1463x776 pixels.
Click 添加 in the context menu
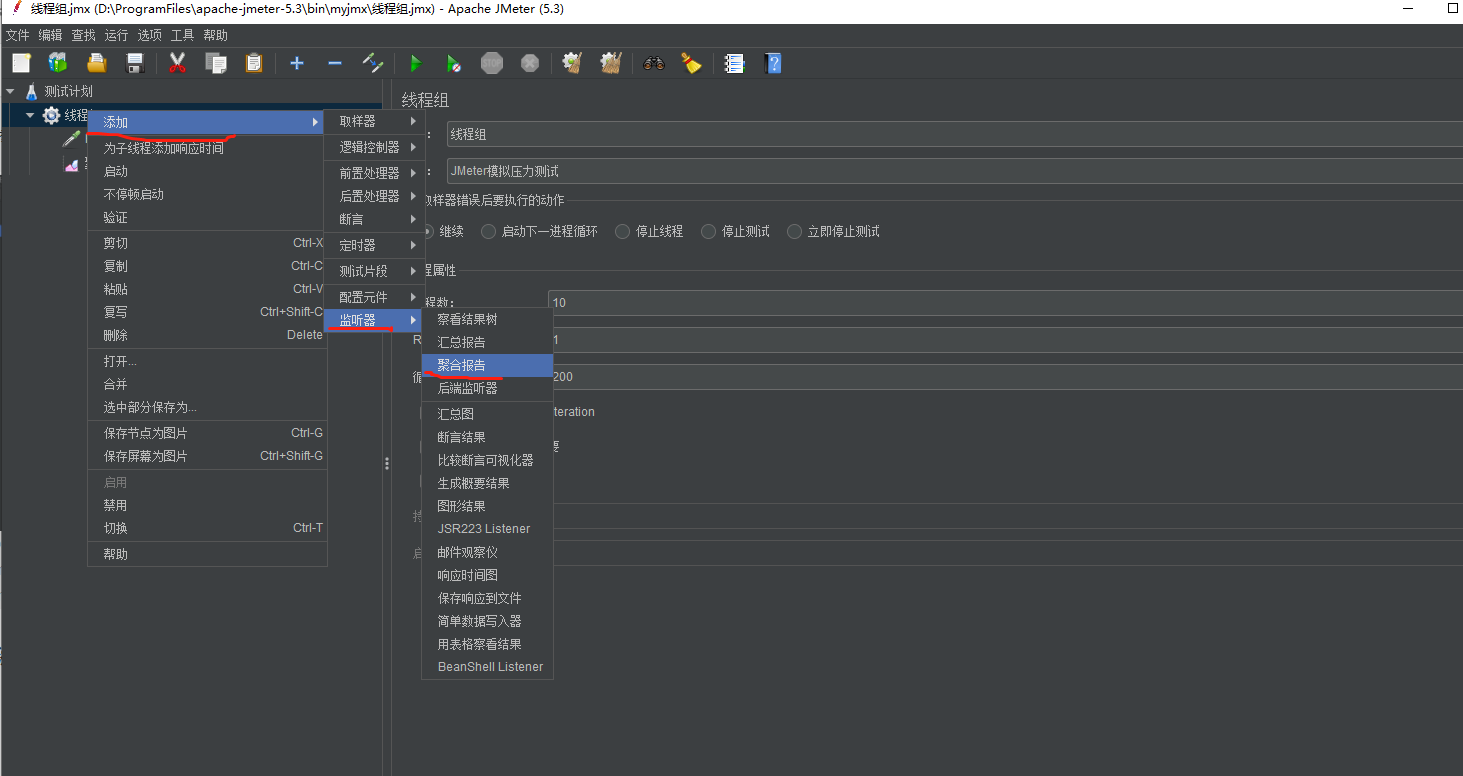(x=207, y=122)
